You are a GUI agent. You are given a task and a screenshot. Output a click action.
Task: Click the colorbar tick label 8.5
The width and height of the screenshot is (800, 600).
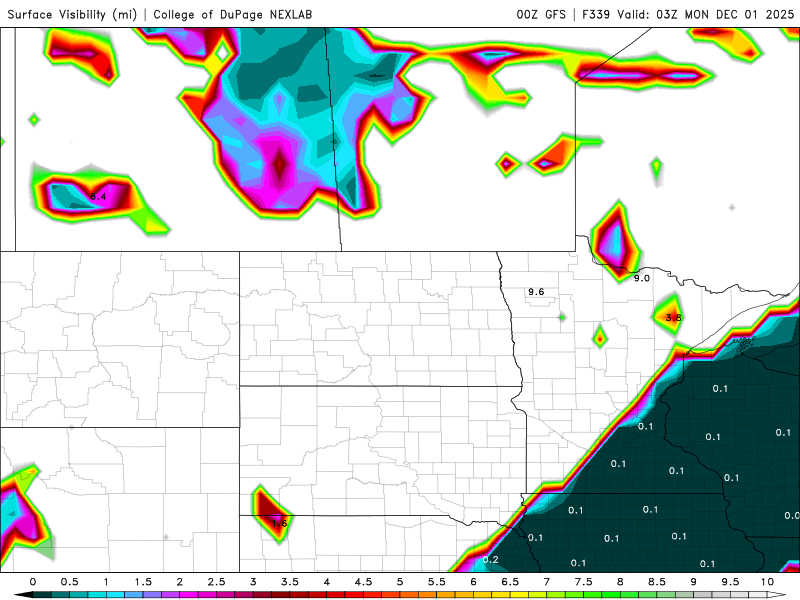(x=657, y=582)
